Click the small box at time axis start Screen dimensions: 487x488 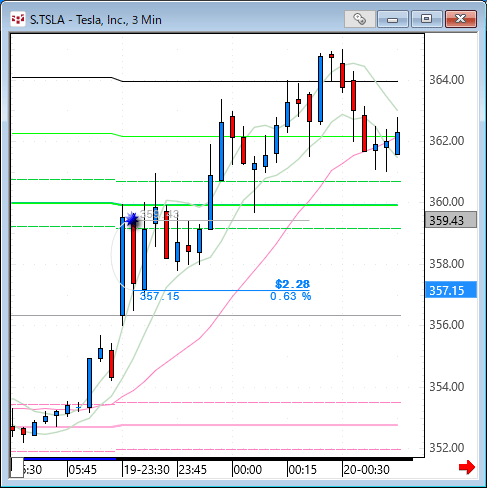17,468
